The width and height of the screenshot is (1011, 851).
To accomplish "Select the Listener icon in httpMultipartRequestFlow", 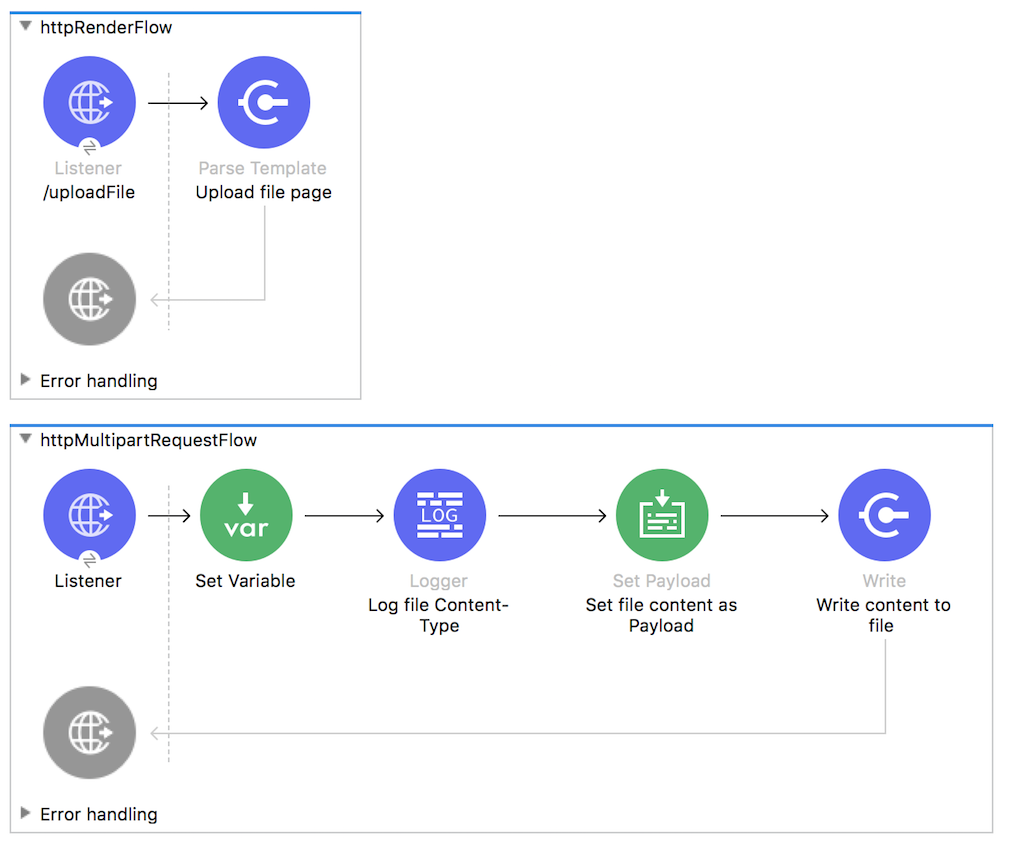I will [x=89, y=514].
